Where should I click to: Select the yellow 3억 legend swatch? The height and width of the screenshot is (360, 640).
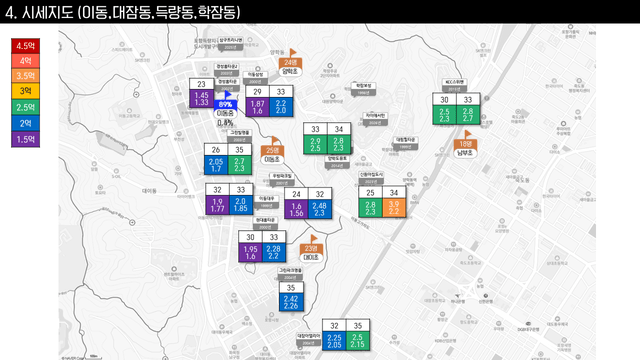[25, 91]
